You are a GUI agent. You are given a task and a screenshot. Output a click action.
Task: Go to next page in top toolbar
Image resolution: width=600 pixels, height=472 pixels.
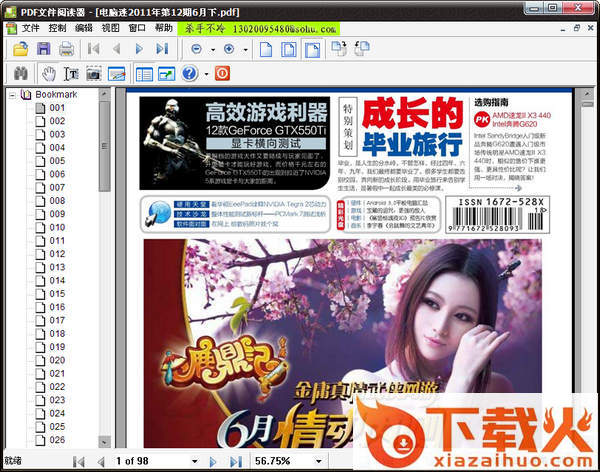pyautogui.click(x=141, y=48)
